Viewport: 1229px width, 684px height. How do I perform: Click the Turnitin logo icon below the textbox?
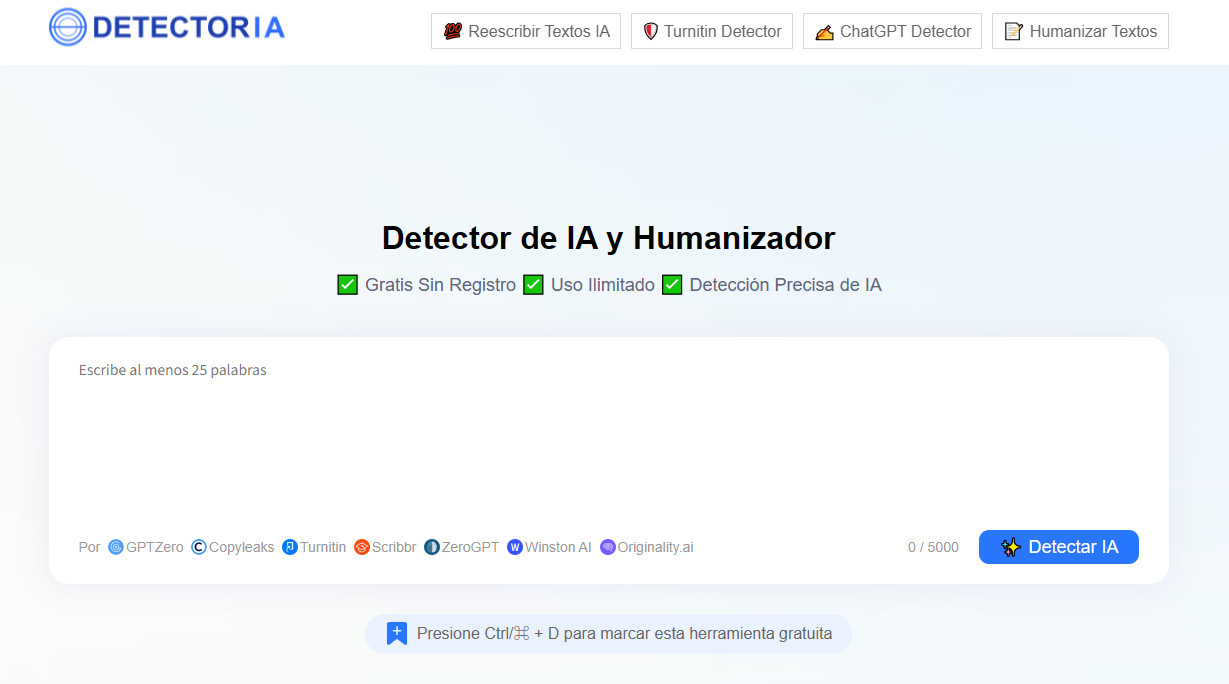pyautogui.click(x=290, y=547)
